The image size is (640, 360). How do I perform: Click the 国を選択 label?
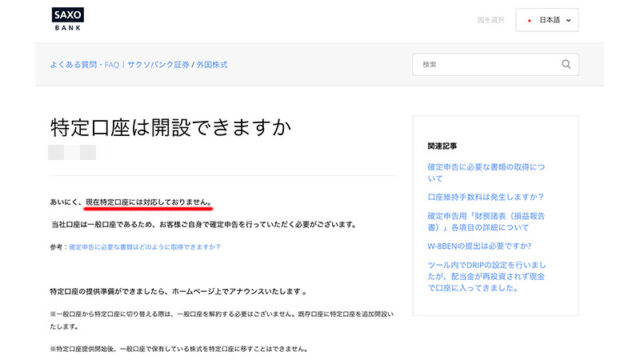click(x=491, y=20)
